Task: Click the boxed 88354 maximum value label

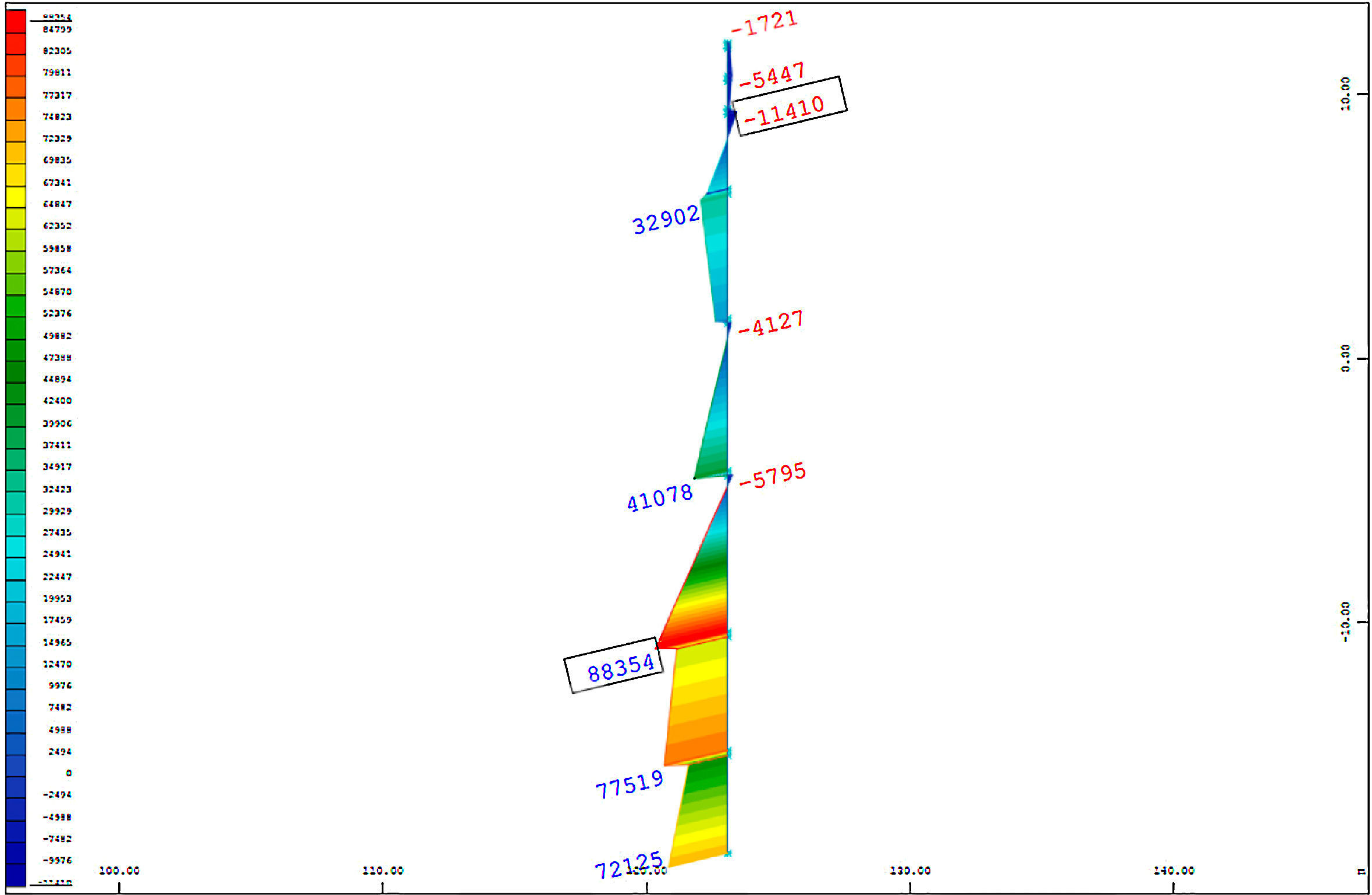Action: click(618, 667)
